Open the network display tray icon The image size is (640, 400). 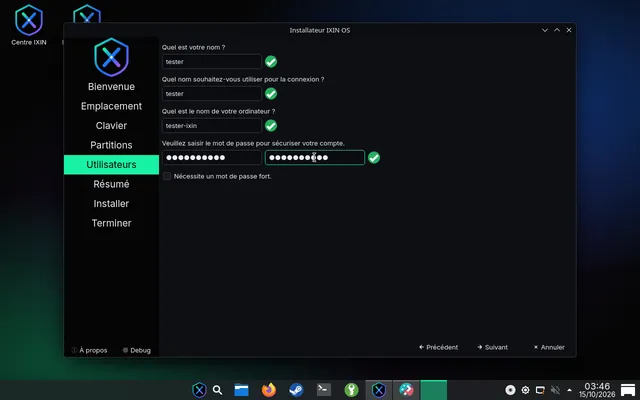click(540, 390)
